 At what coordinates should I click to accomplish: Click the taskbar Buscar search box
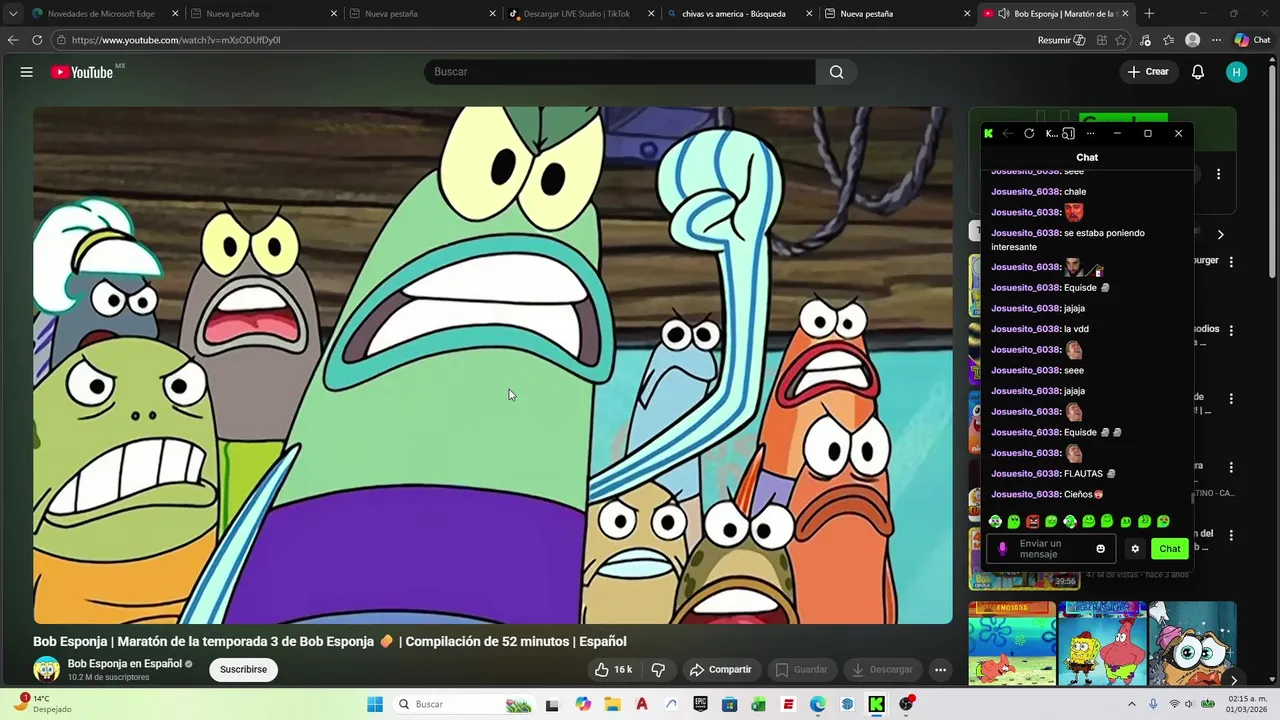coord(464,704)
